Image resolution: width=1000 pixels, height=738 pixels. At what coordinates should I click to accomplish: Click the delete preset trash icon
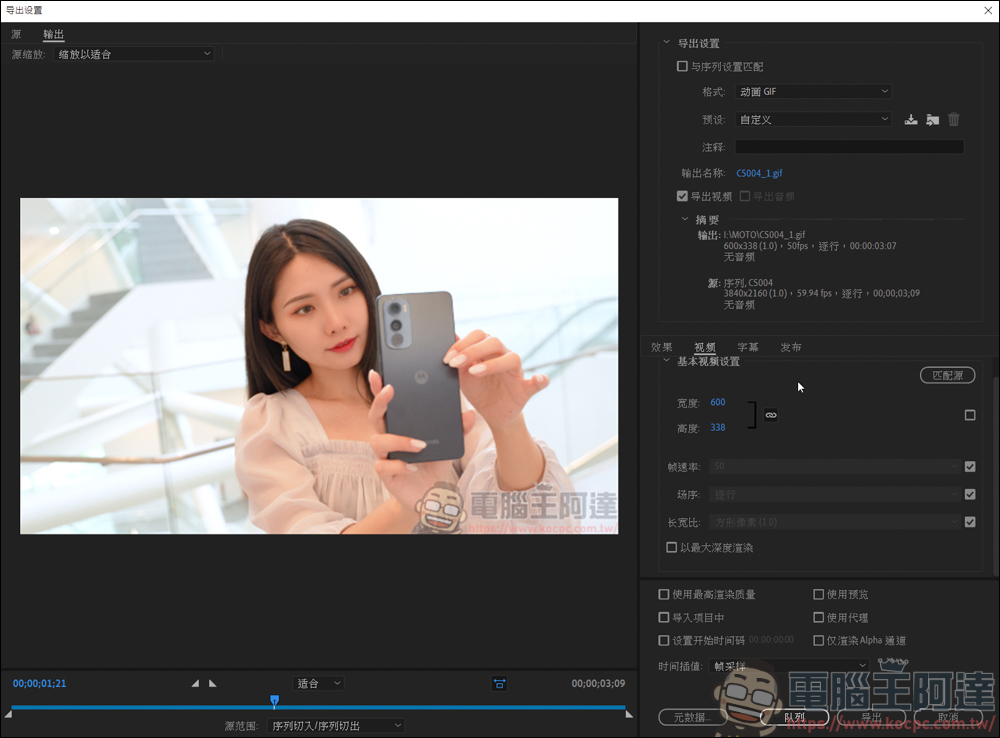[x=953, y=119]
